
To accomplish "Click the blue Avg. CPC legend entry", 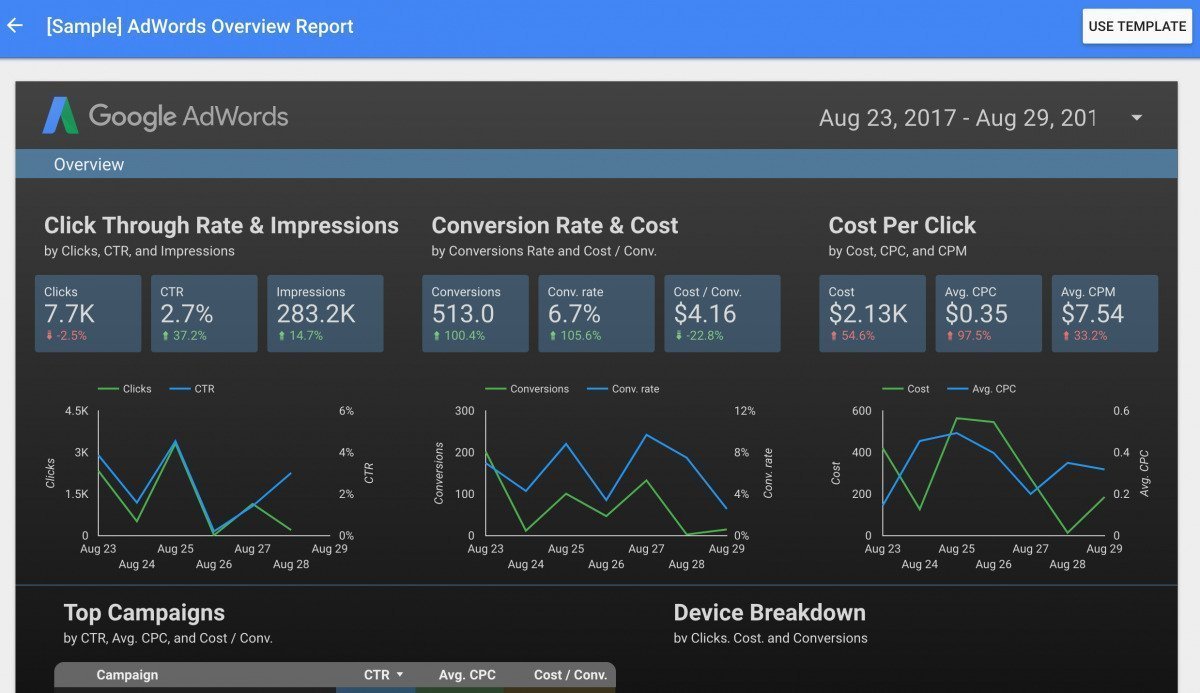I will (980, 389).
